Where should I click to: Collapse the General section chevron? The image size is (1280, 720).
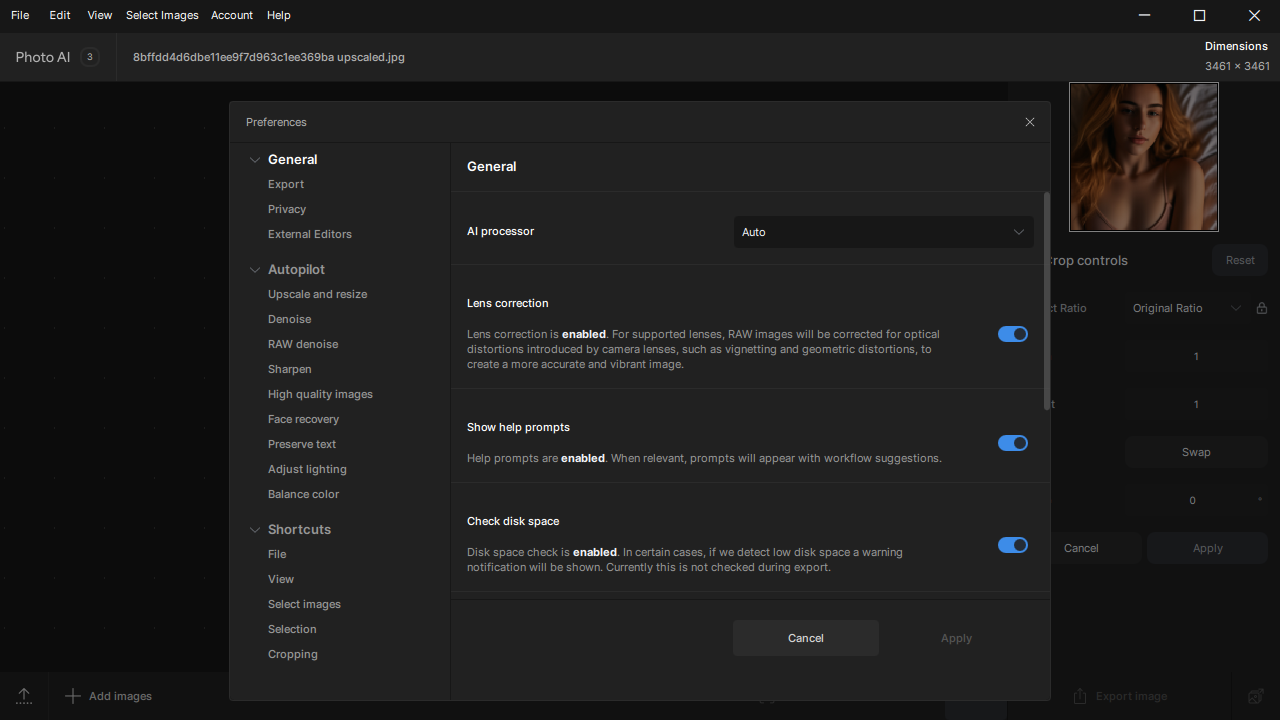[x=255, y=160]
